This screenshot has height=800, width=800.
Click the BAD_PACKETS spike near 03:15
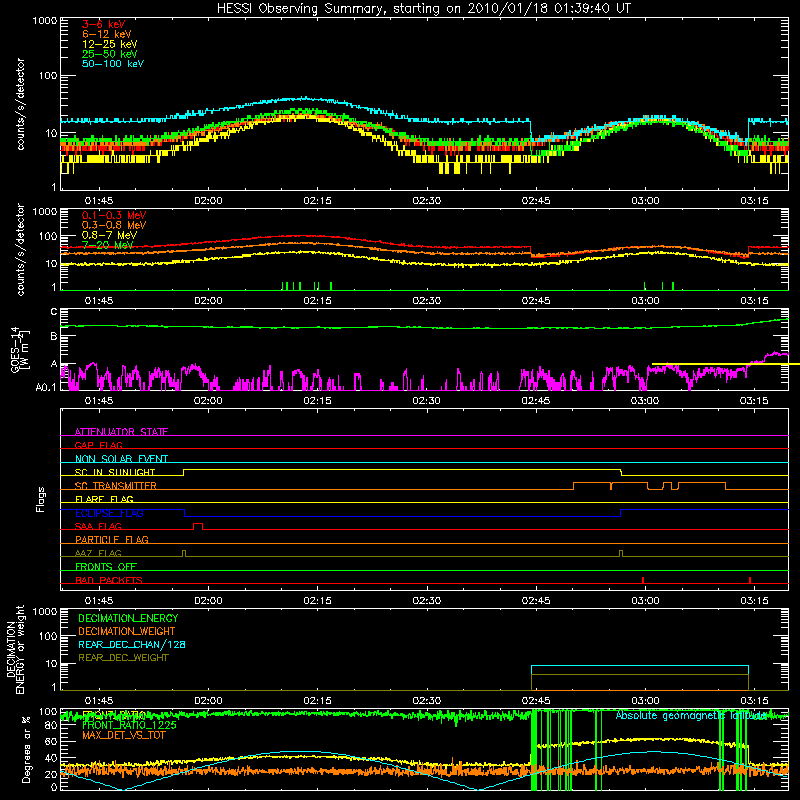[x=749, y=580]
